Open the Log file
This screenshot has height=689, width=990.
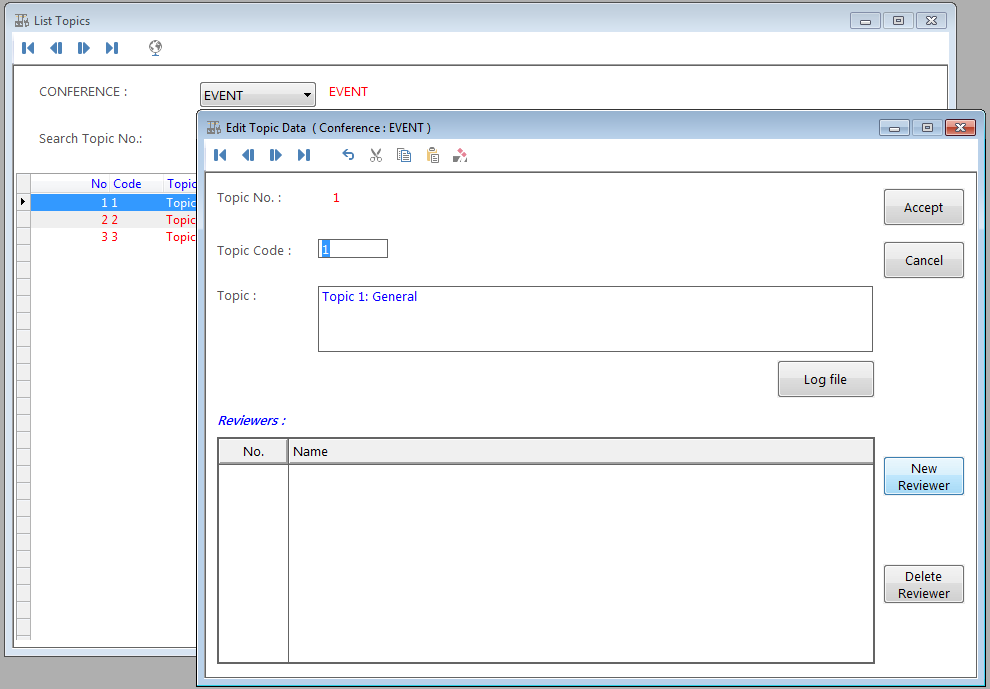pos(825,379)
